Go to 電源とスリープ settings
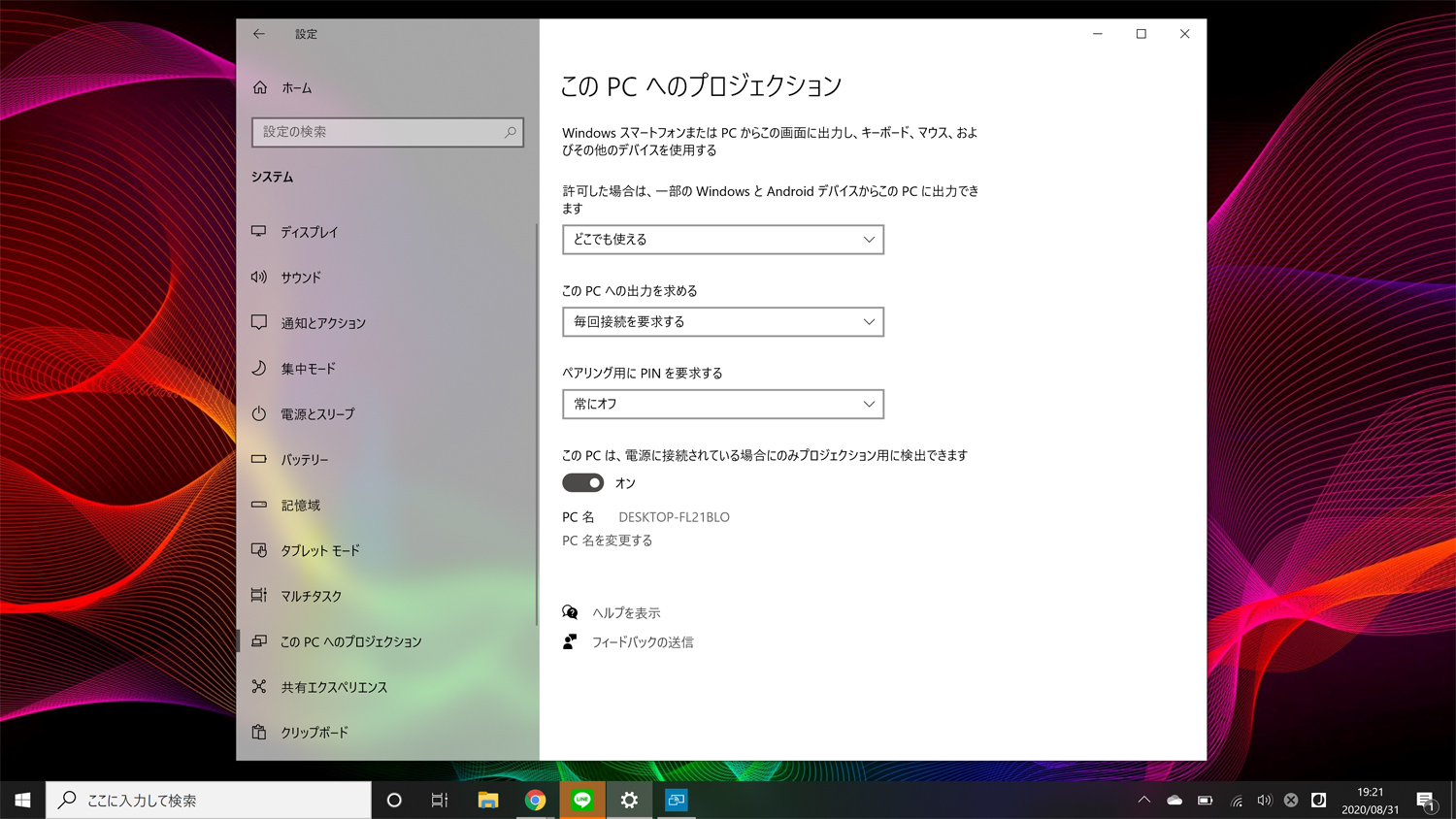Screen dimensions: 1456x819 coord(317,414)
